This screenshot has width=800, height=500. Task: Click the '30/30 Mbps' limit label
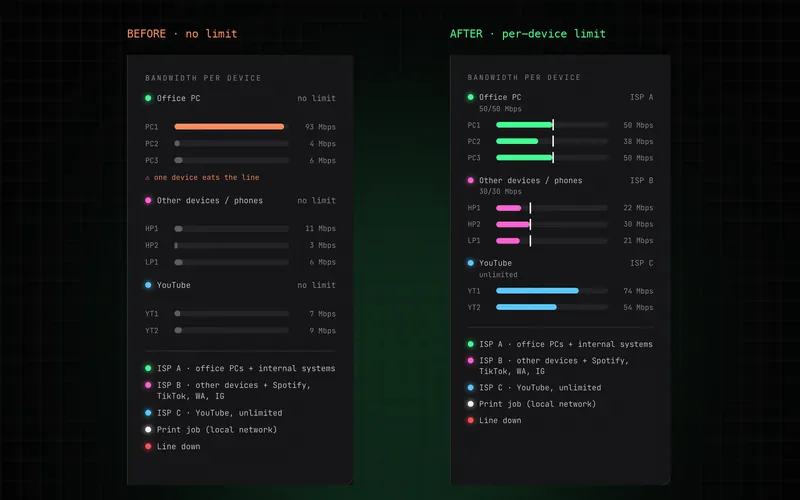click(x=500, y=191)
